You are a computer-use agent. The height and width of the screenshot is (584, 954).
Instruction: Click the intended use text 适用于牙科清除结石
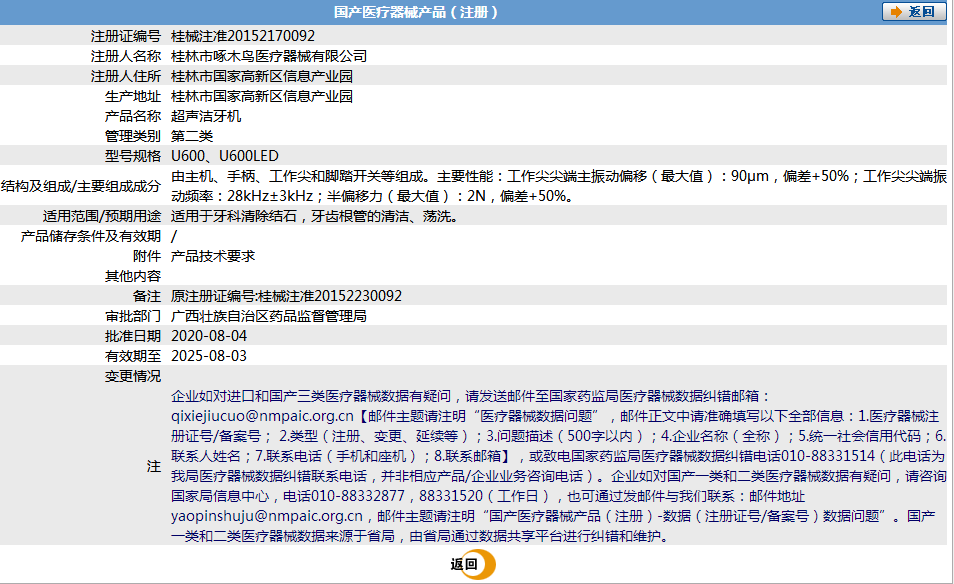point(314,216)
